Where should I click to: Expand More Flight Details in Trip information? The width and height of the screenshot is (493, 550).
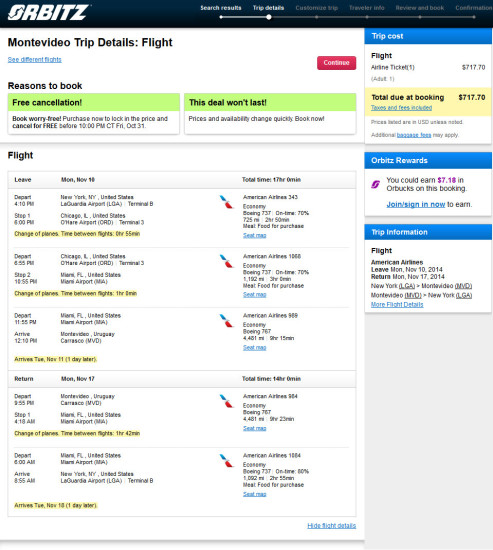(x=397, y=304)
